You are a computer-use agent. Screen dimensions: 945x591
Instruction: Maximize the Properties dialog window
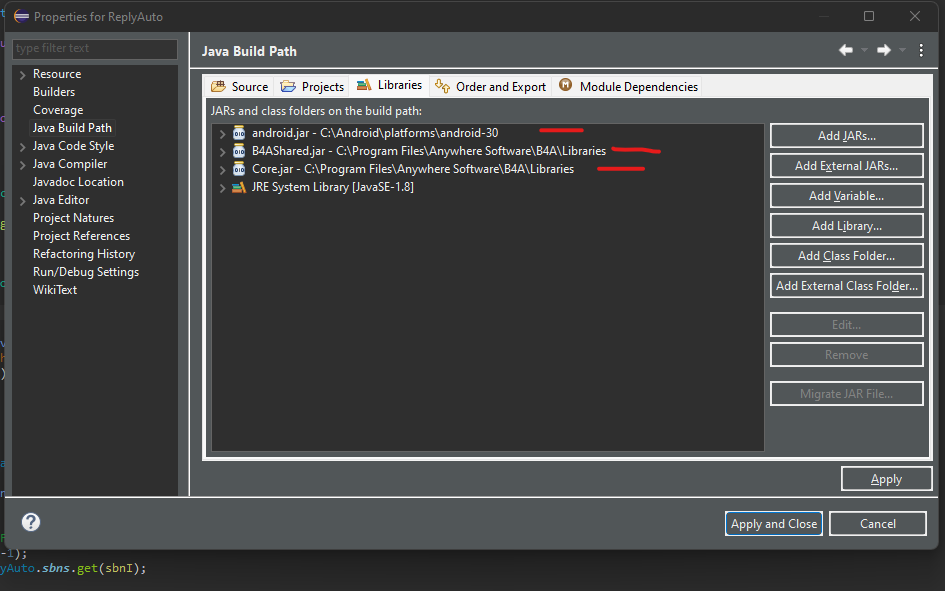869,16
